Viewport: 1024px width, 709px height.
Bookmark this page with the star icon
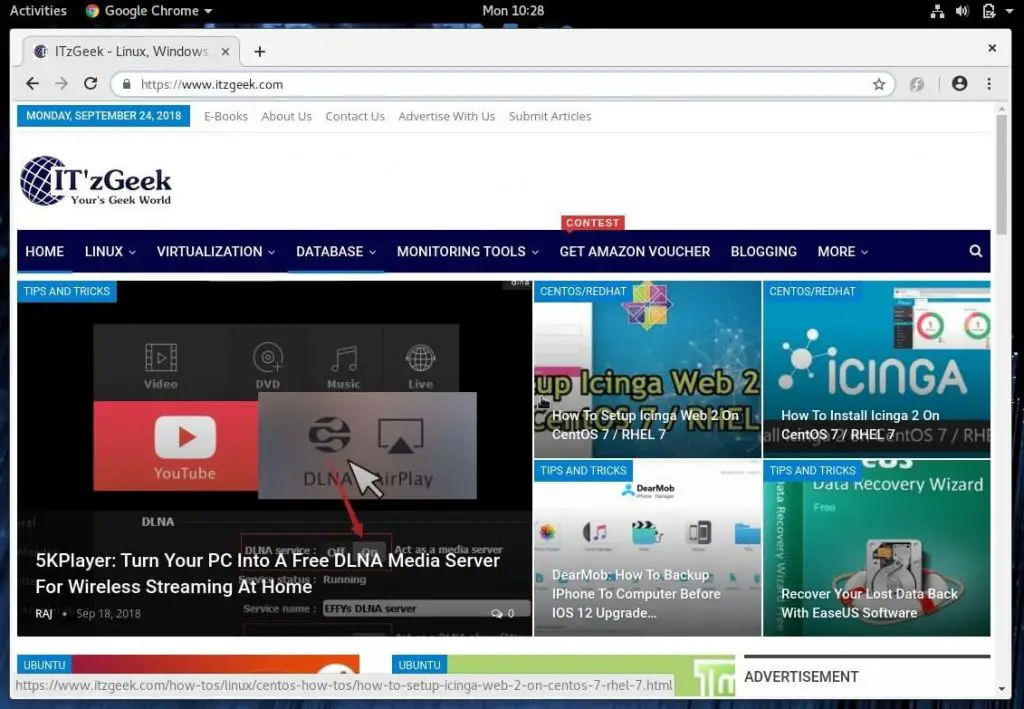[x=879, y=84]
